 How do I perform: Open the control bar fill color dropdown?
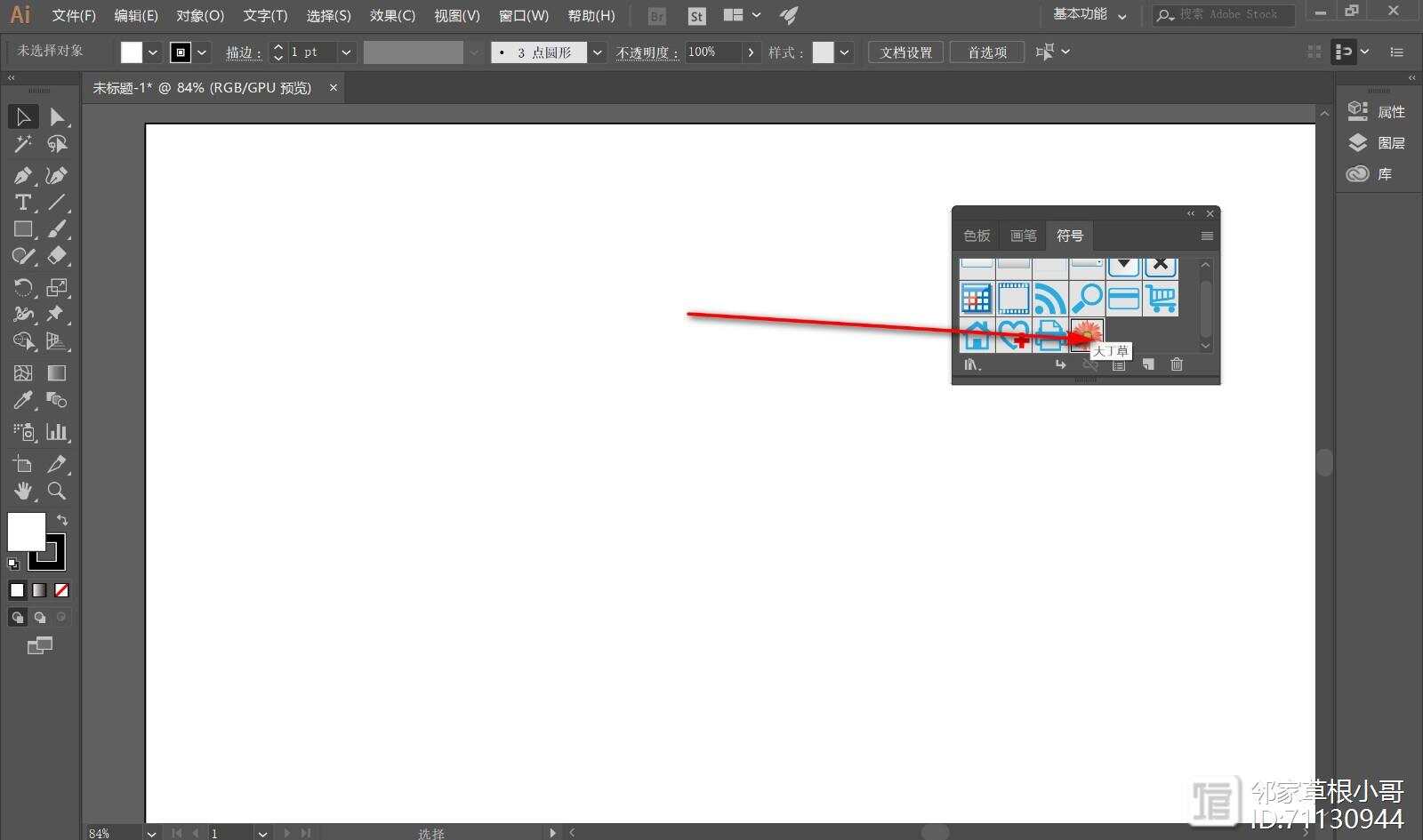click(152, 52)
